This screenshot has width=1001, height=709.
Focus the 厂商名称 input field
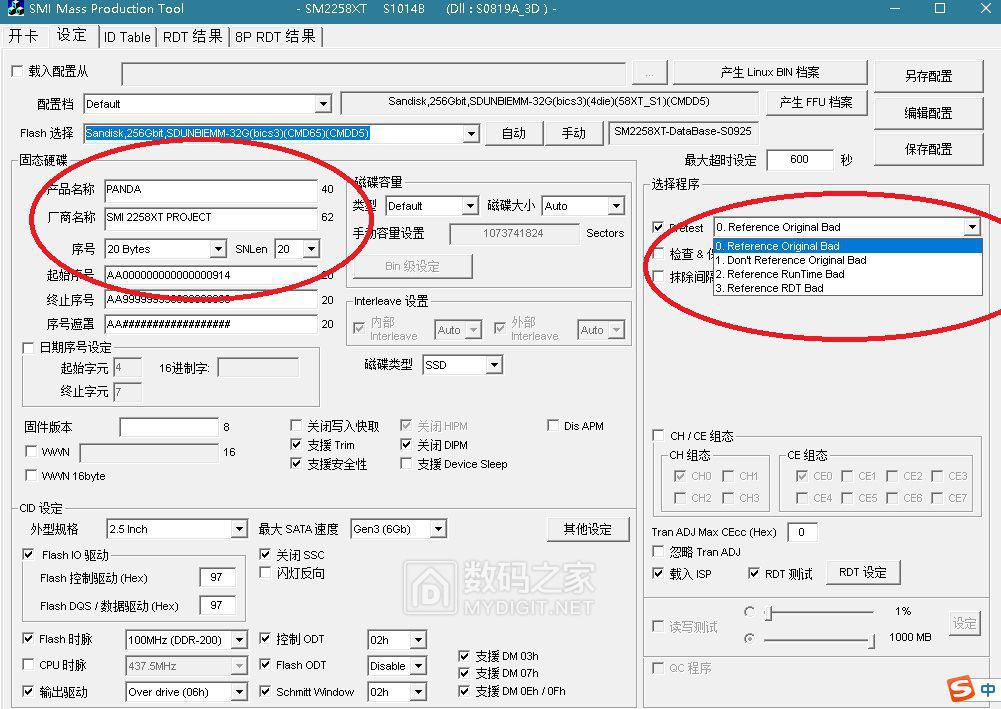pyautogui.click(x=211, y=218)
